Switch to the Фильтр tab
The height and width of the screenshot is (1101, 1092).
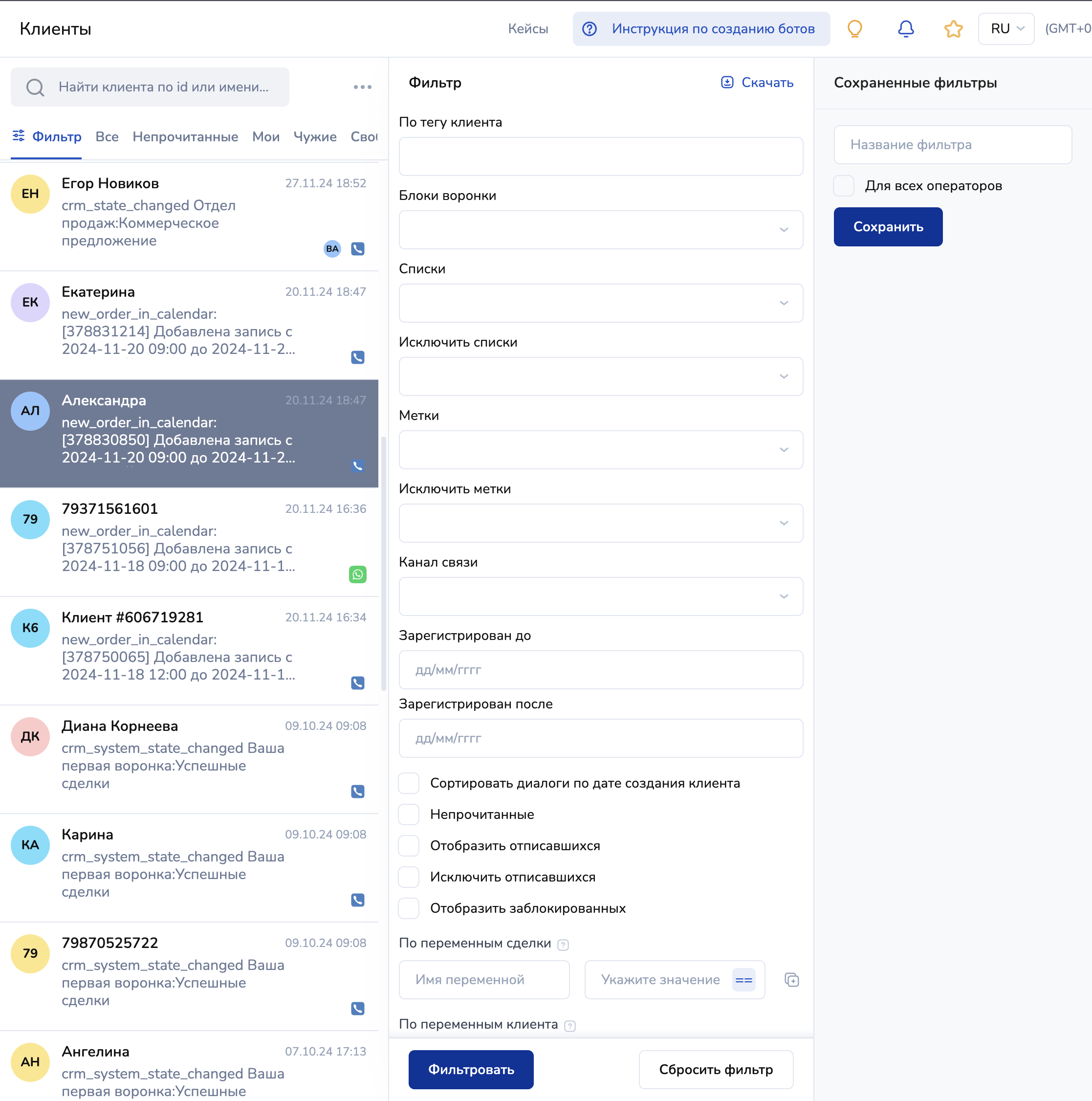pyautogui.click(x=47, y=137)
